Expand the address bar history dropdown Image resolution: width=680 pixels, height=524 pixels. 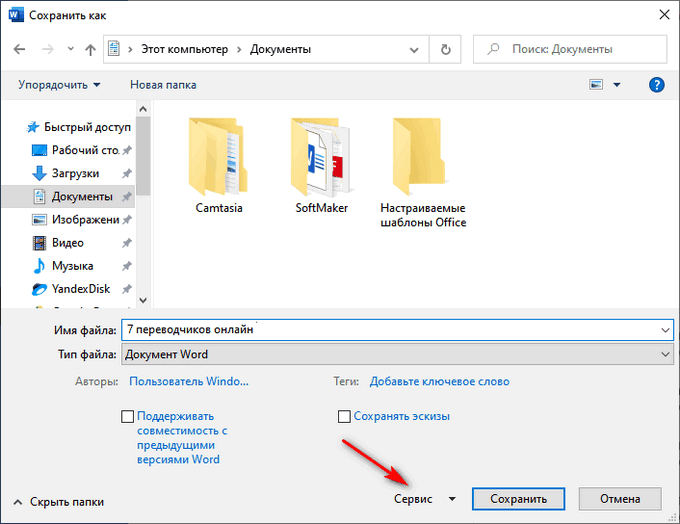coord(414,49)
